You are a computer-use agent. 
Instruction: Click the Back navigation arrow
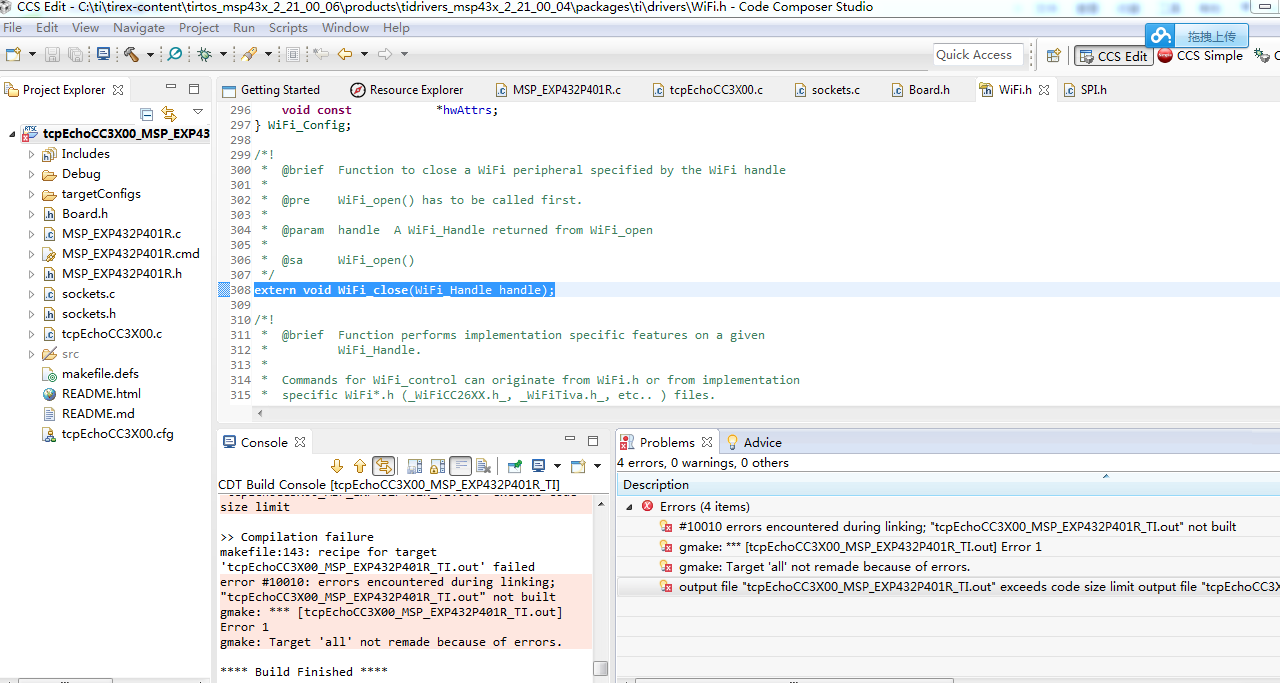click(344, 54)
